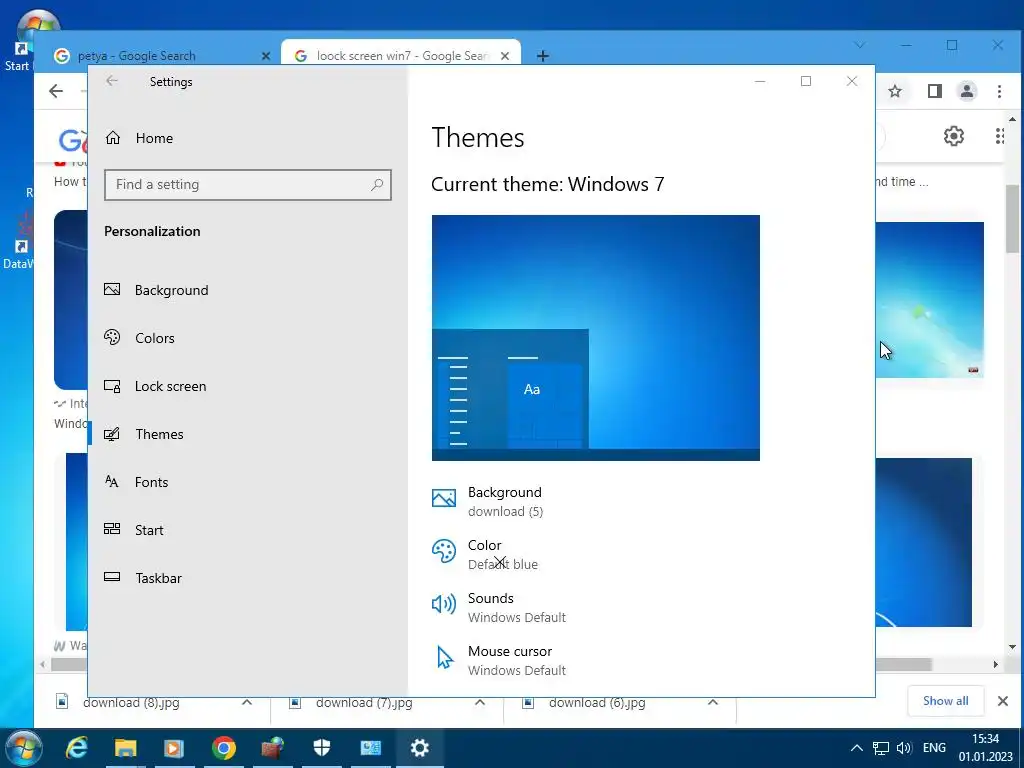Click the Mouse cursor arrow icon in Themes
This screenshot has height=768, width=1024.
click(445, 658)
